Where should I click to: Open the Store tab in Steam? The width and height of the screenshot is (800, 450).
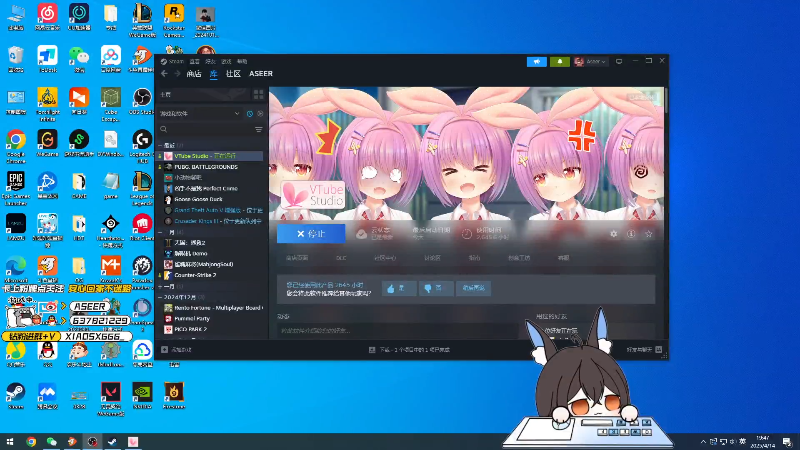coord(194,74)
